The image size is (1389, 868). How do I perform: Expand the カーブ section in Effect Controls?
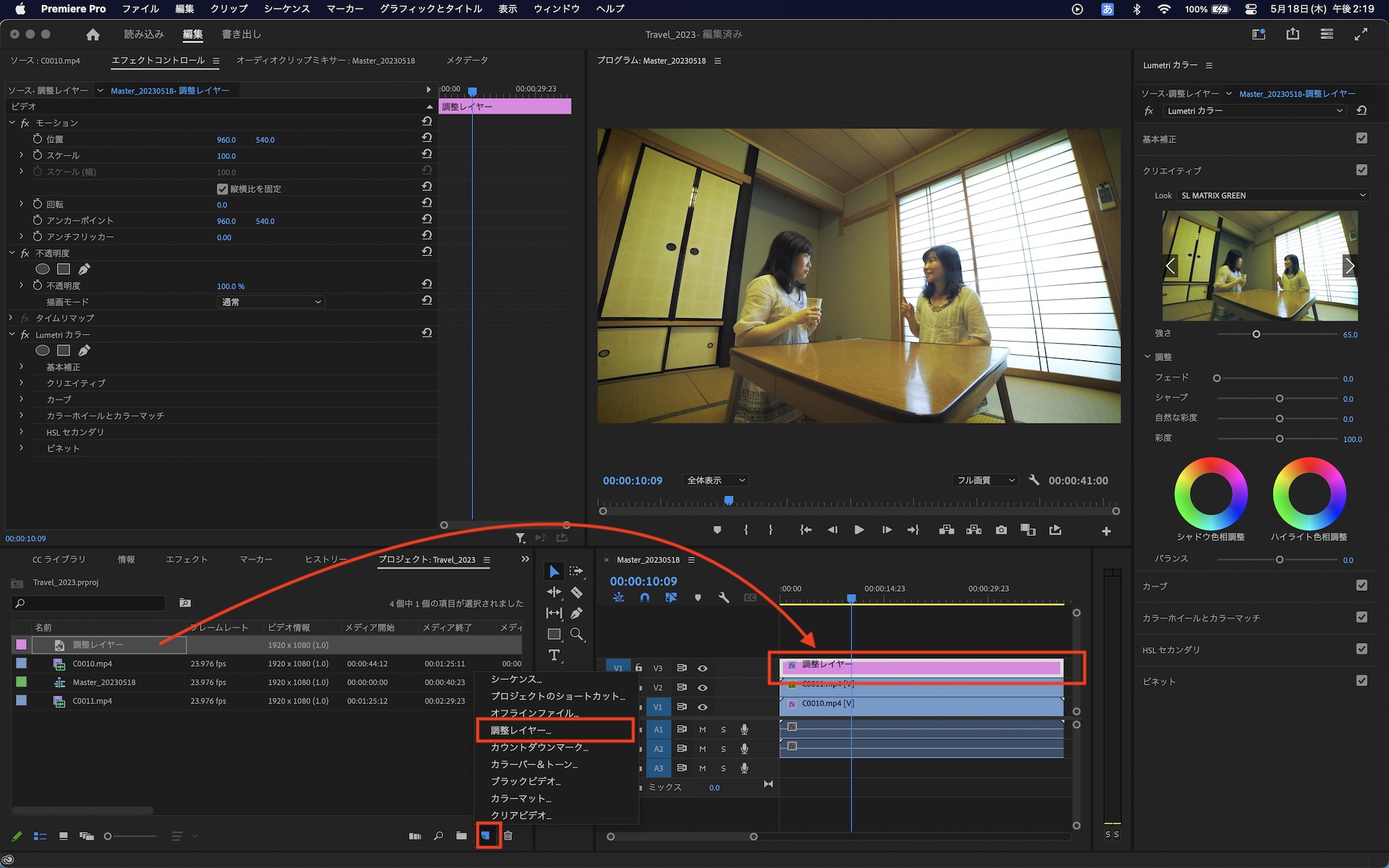tap(22, 399)
